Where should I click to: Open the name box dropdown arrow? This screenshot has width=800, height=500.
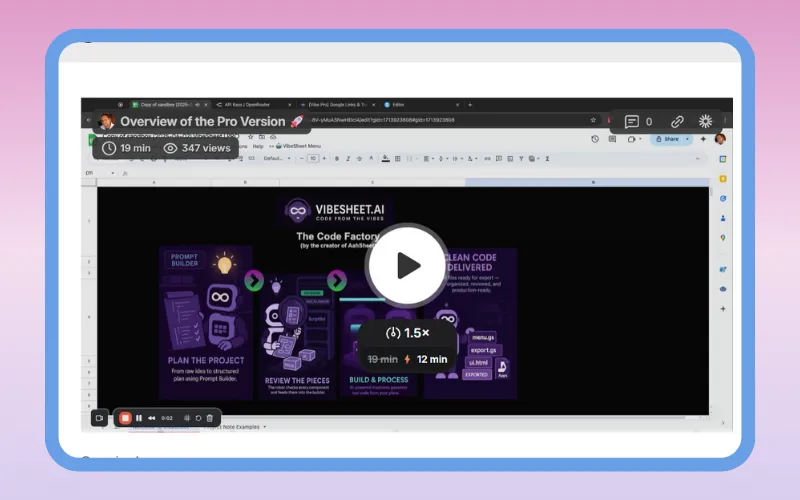tap(113, 173)
